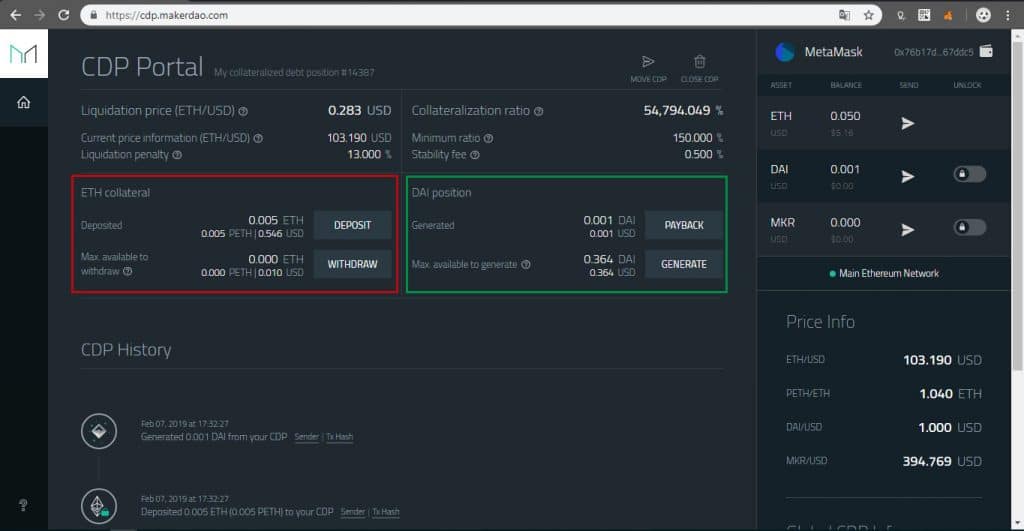The image size is (1024, 531).
Task: Open Tx Hash link for Generated DAI
Action: point(340,437)
